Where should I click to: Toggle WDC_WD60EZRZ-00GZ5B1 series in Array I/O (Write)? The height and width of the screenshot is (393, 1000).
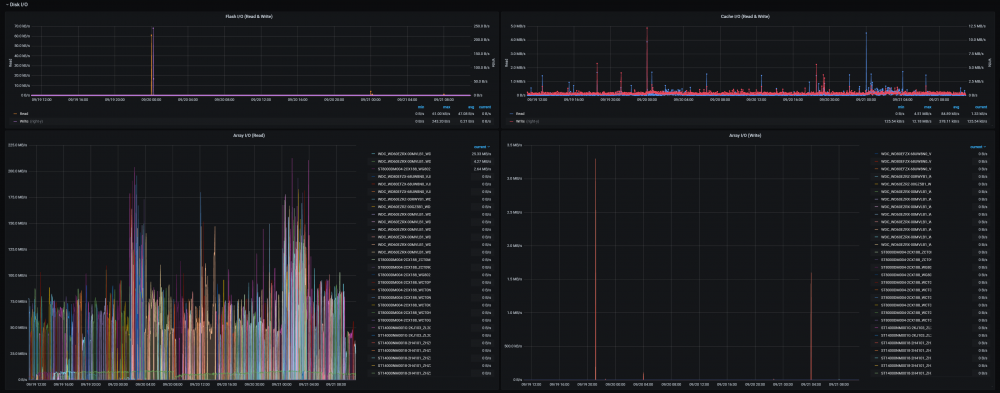[x=906, y=184]
